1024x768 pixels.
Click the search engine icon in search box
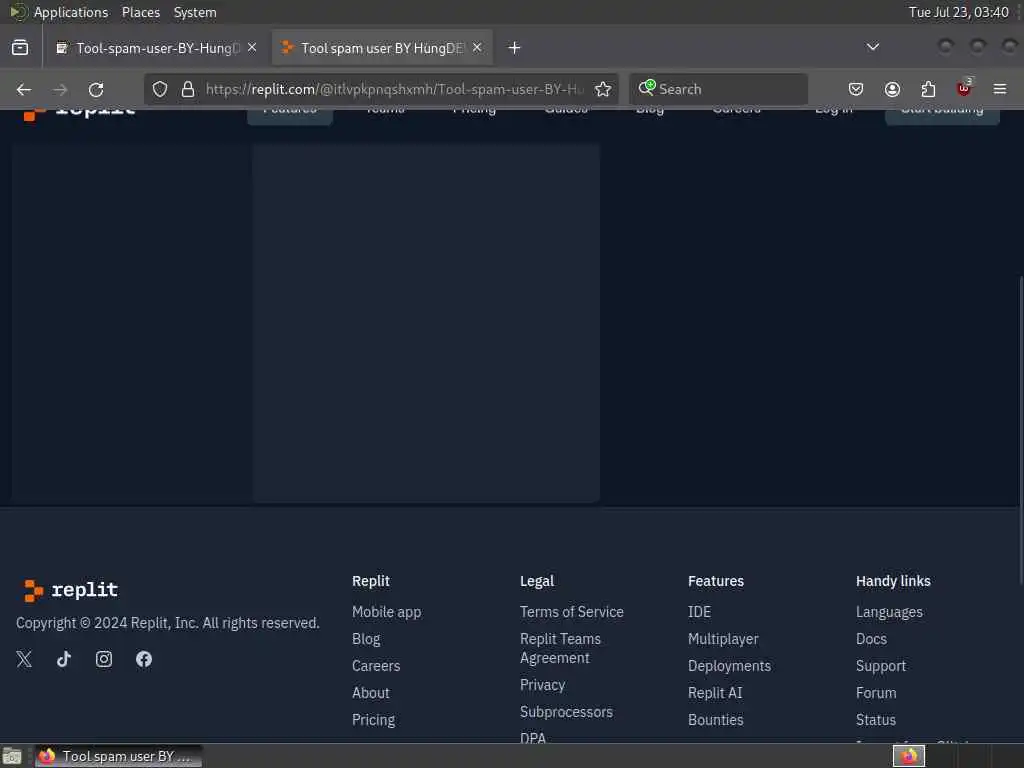coord(647,88)
